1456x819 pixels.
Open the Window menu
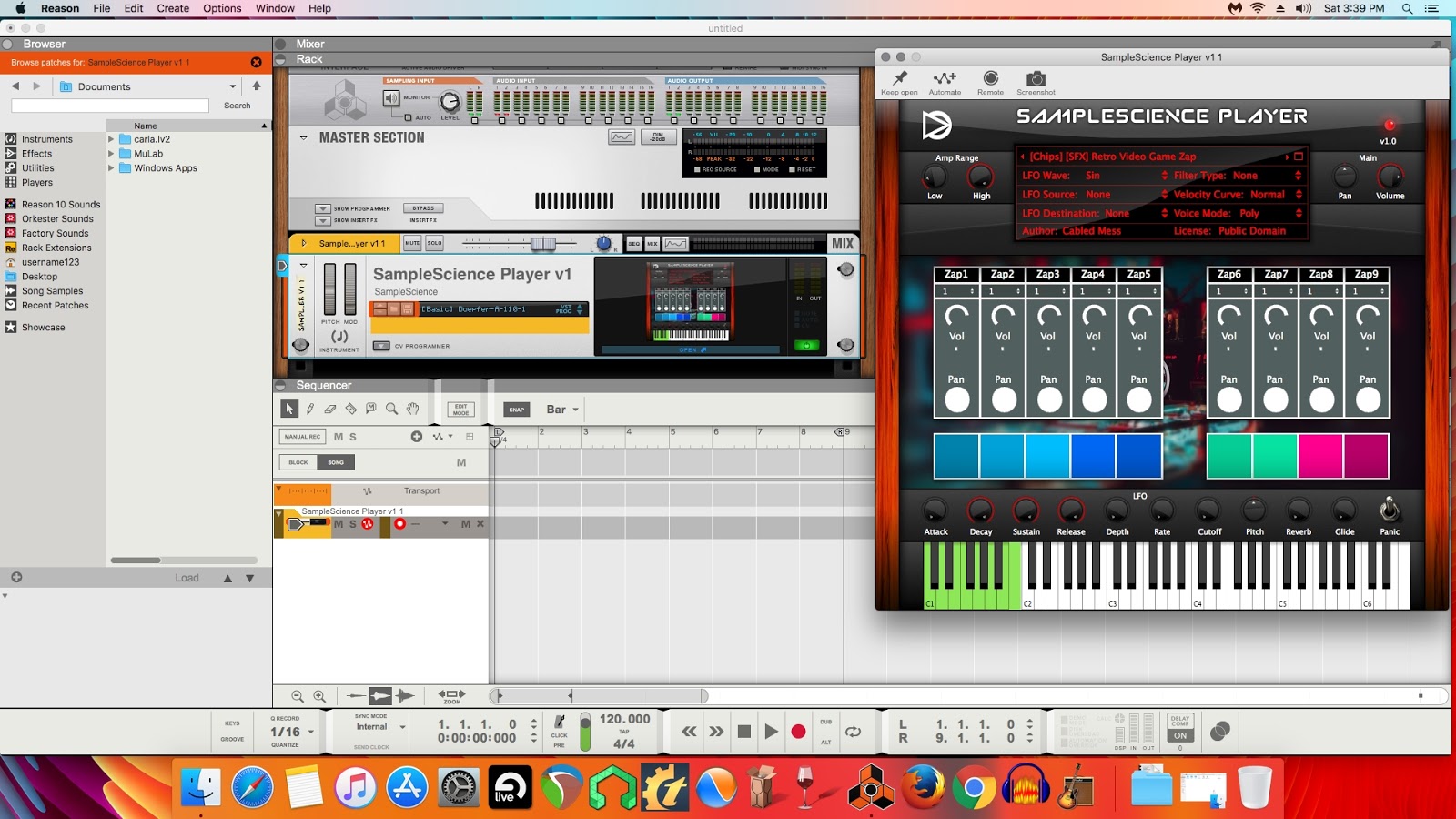[275, 8]
